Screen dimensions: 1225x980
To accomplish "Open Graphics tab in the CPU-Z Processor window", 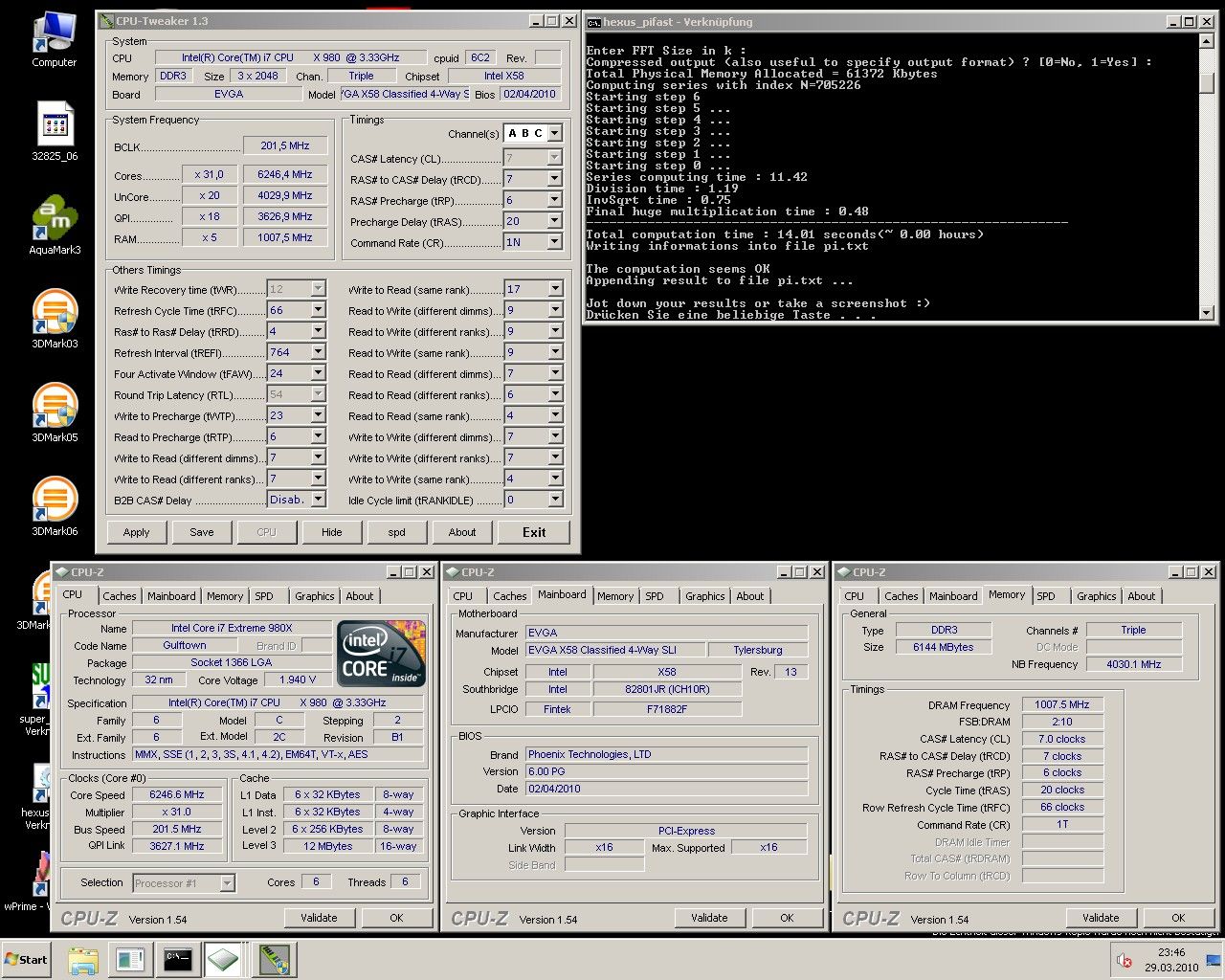I will point(315,596).
